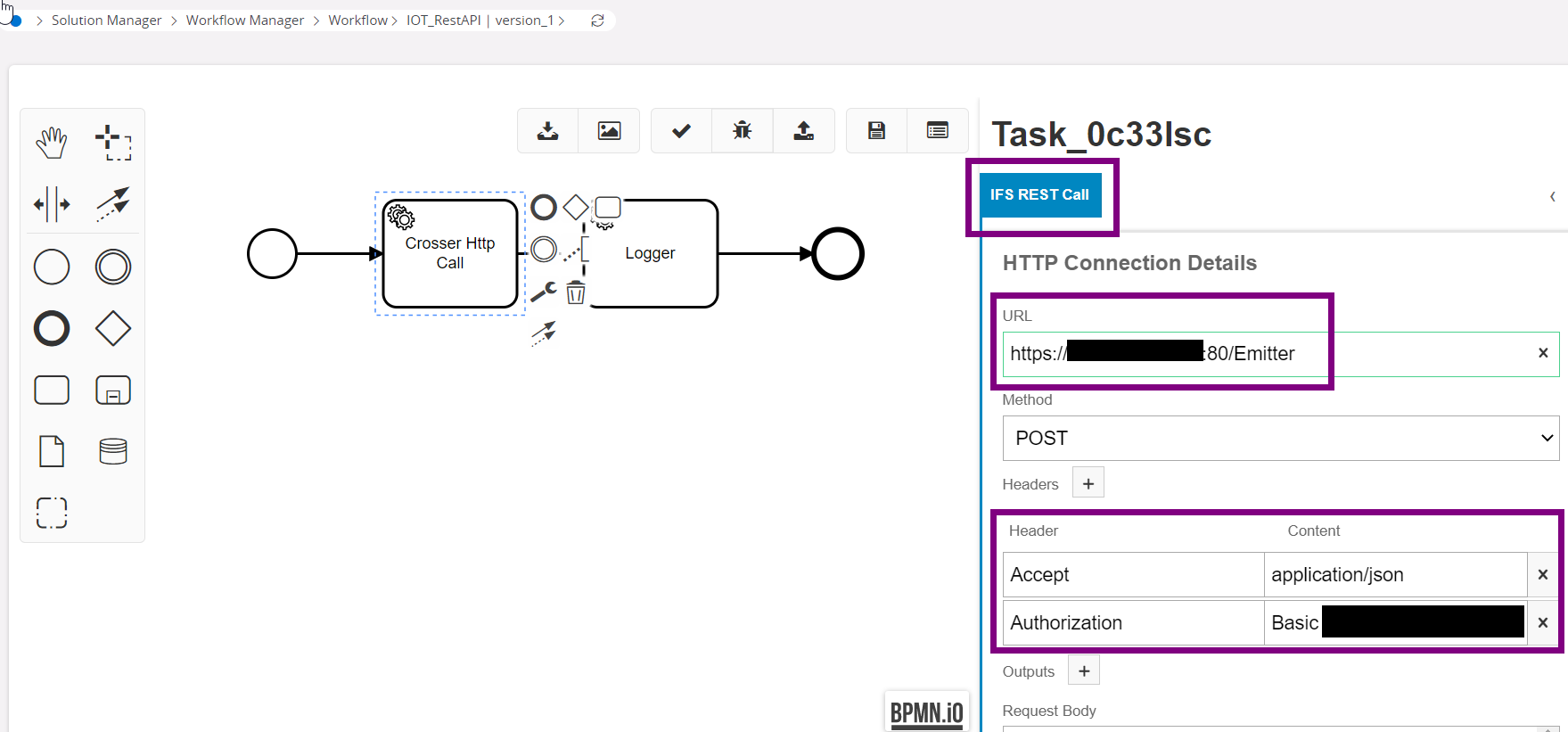
Task: Select the end event circle
Action: pos(839,254)
